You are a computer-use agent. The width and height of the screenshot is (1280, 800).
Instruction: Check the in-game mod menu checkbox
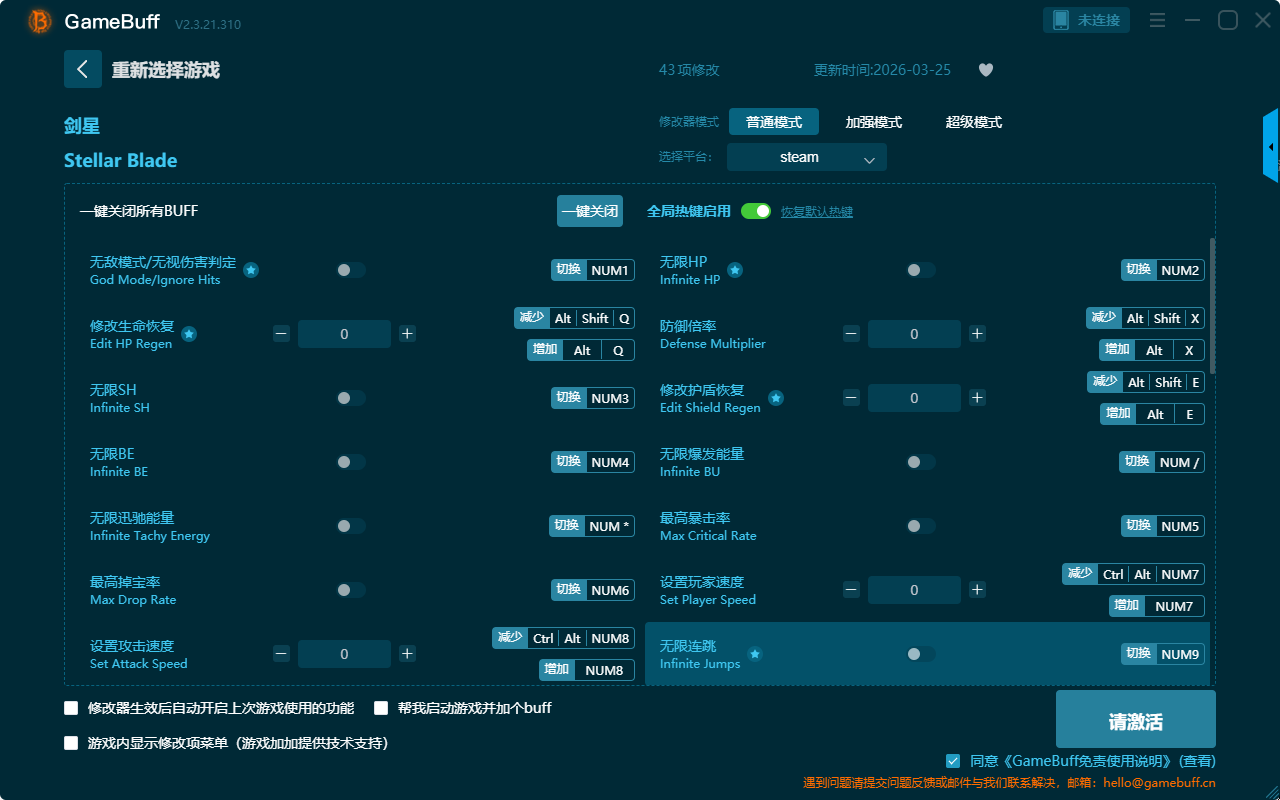pyautogui.click(x=71, y=743)
